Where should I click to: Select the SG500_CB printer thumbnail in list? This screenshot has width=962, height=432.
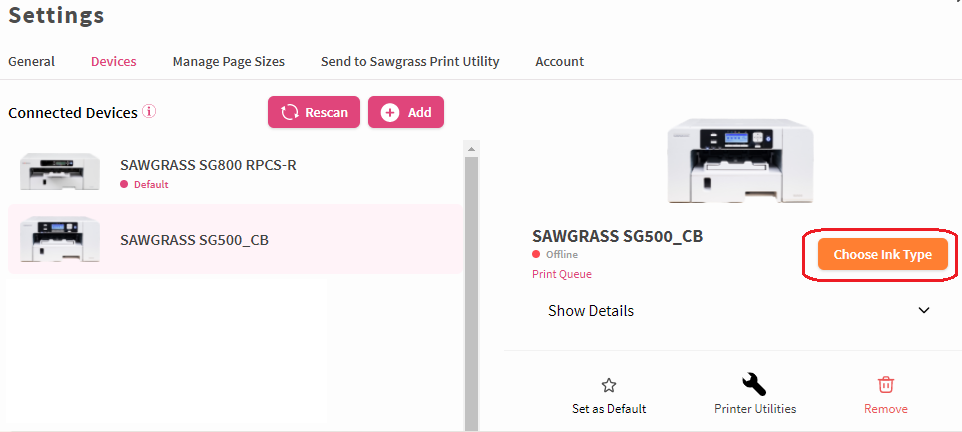(60, 239)
